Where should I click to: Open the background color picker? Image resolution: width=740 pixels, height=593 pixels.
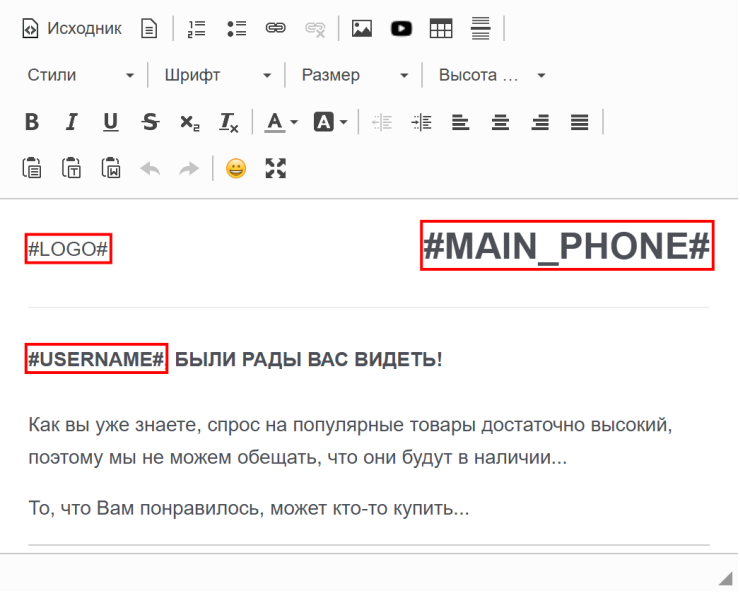tap(330, 122)
